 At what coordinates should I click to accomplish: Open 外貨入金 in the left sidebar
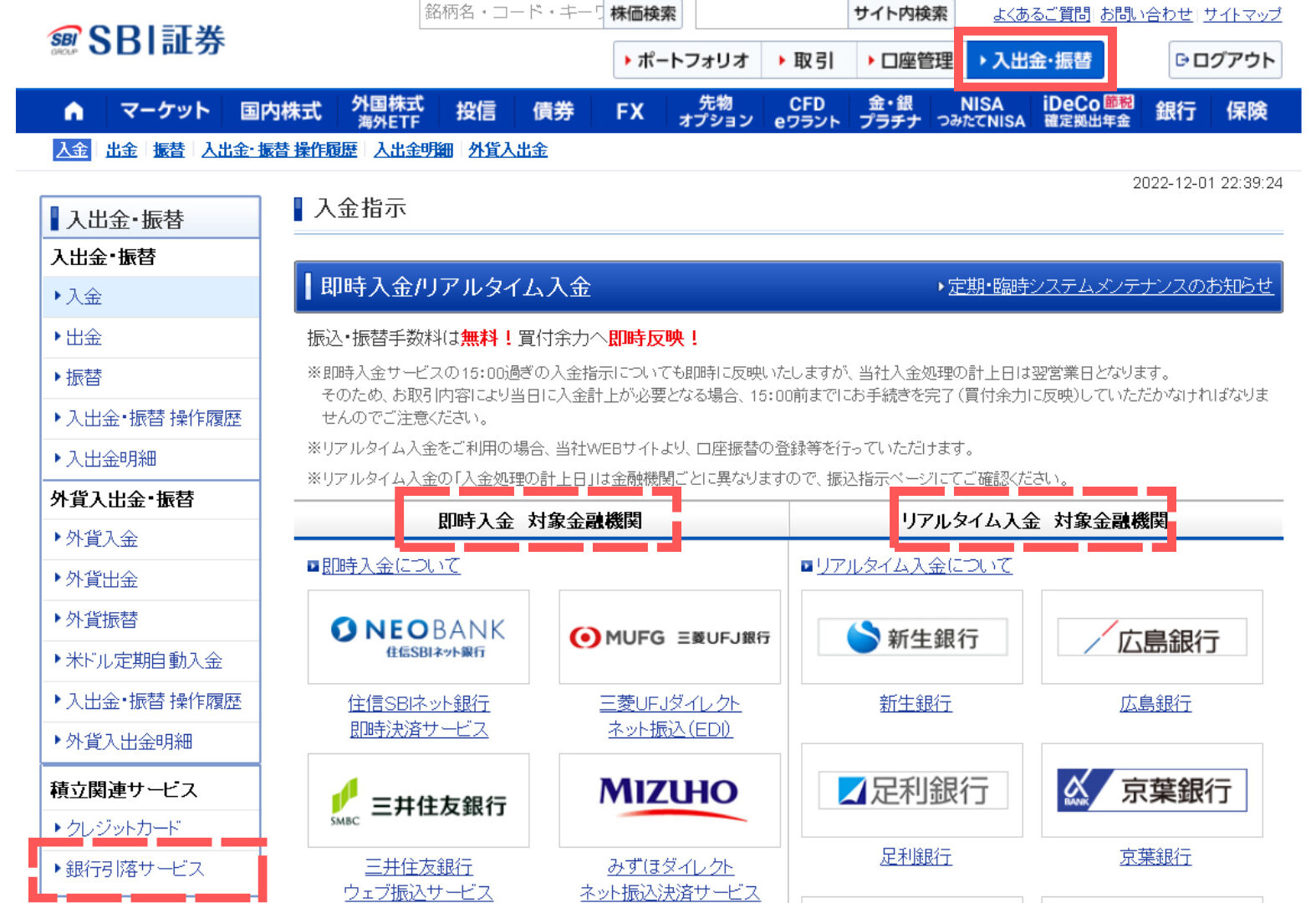[x=150, y=539]
